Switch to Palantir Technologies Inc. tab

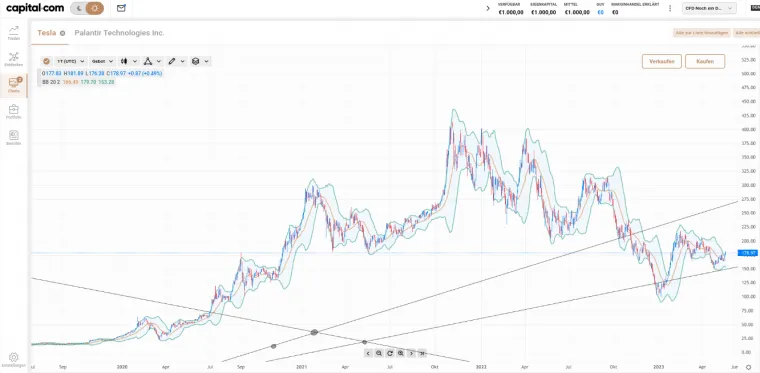click(119, 33)
